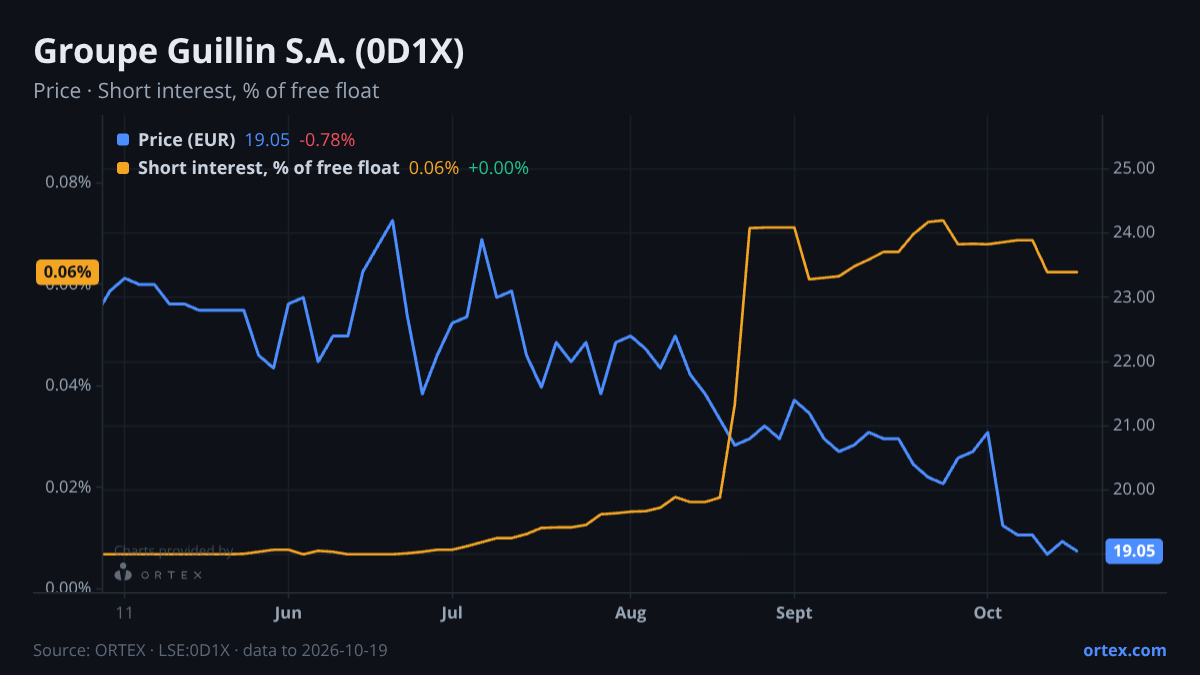
Task: Select the chart title Groupe Guillin S.A. (0D1X)
Action: pos(248,52)
